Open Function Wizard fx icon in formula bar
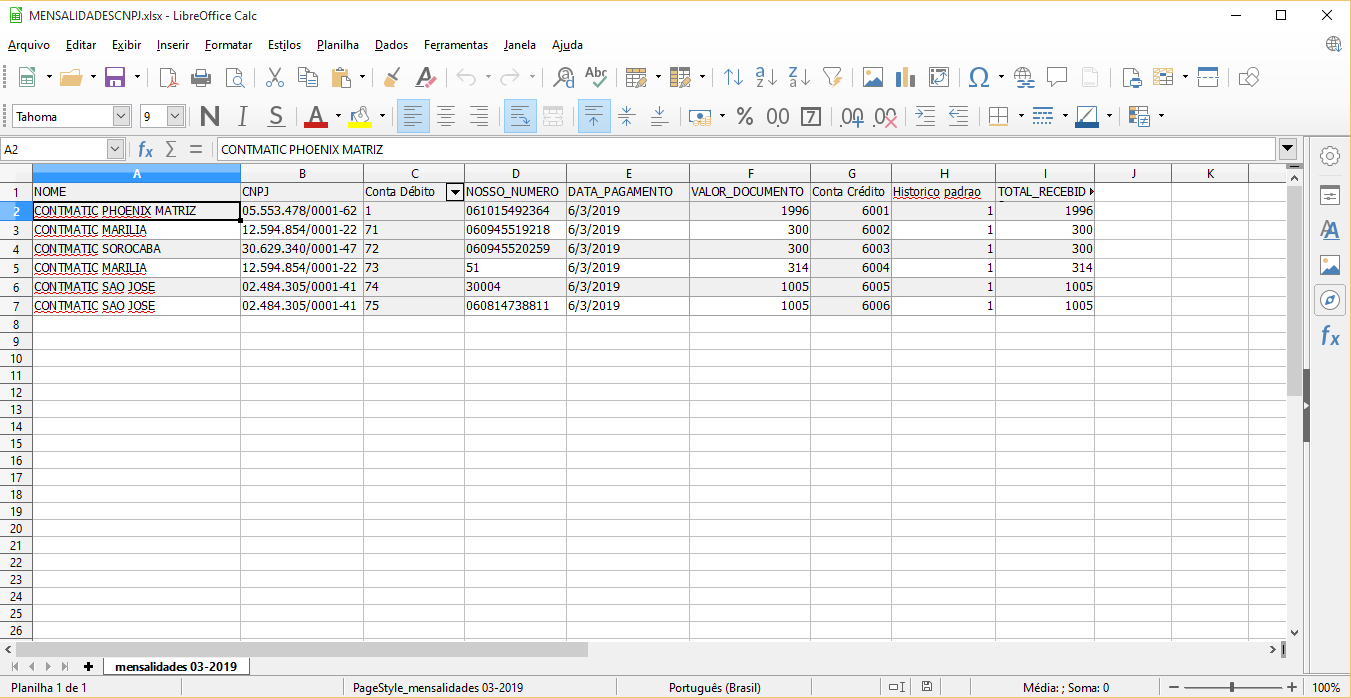The height and width of the screenshot is (698, 1351). click(145, 149)
